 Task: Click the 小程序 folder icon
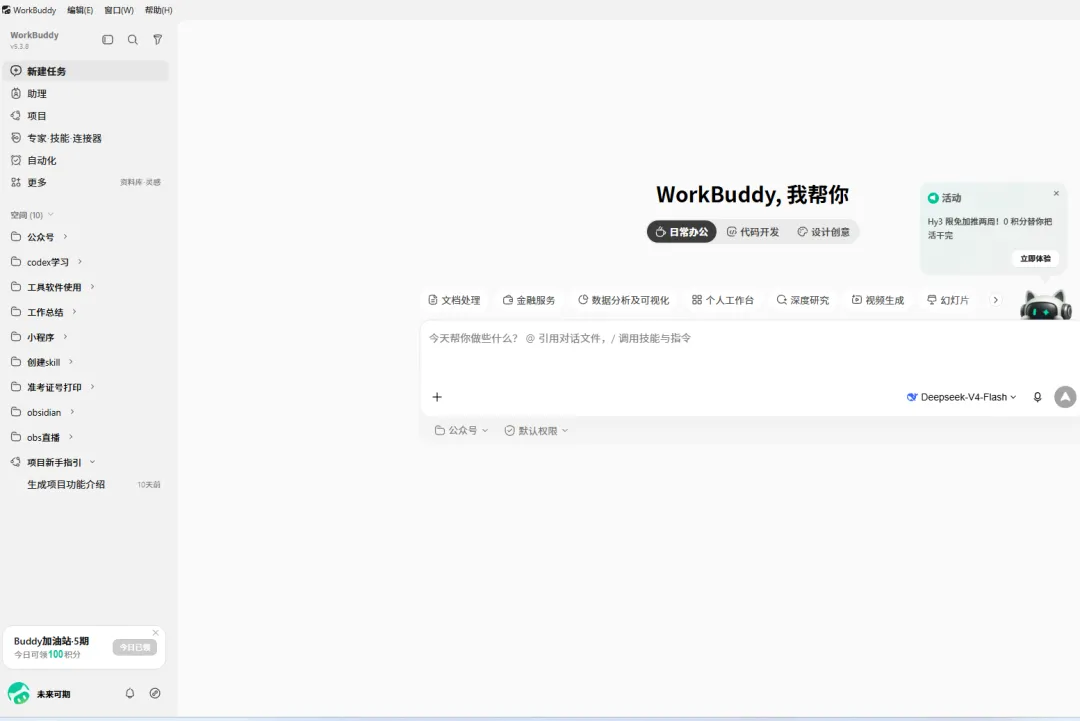(16, 337)
